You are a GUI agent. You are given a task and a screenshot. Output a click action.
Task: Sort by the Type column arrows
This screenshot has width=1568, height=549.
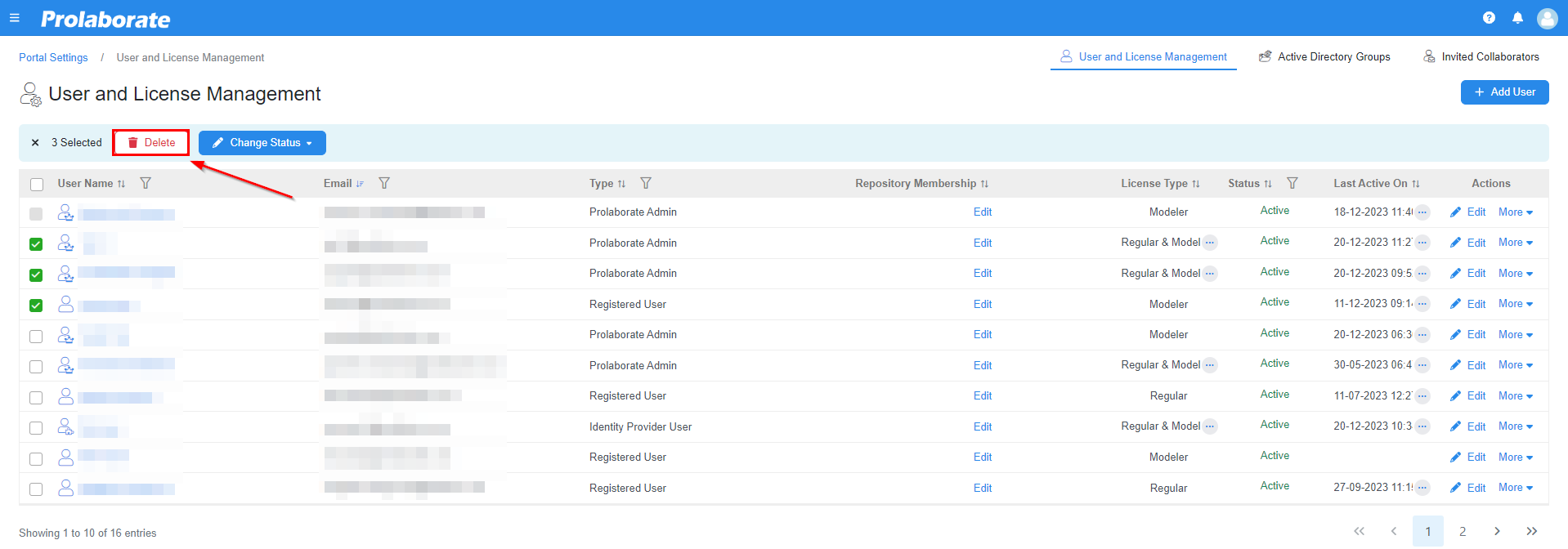point(621,184)
